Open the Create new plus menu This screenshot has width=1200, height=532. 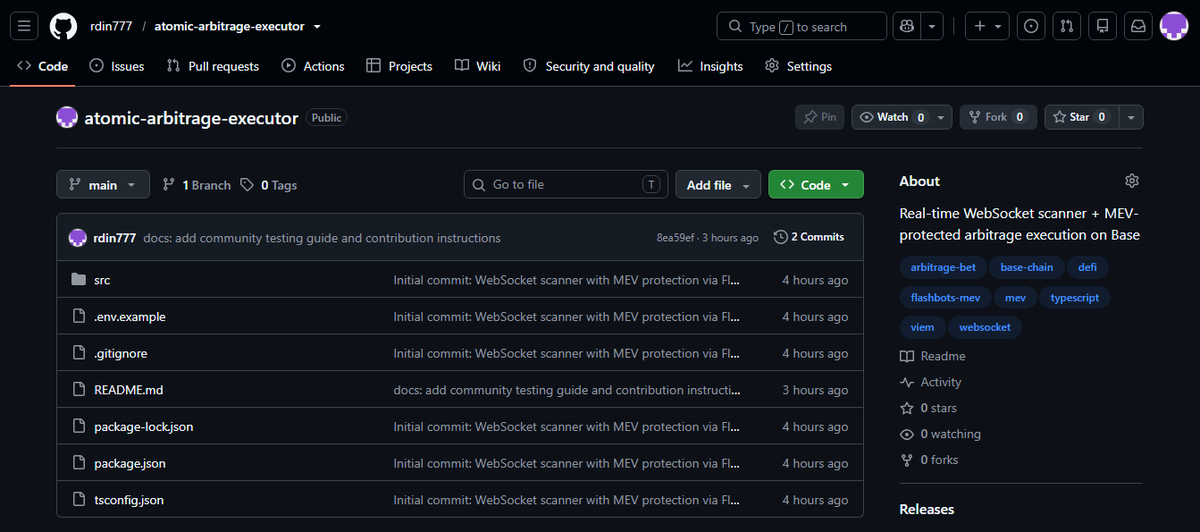tap(987, 26)
